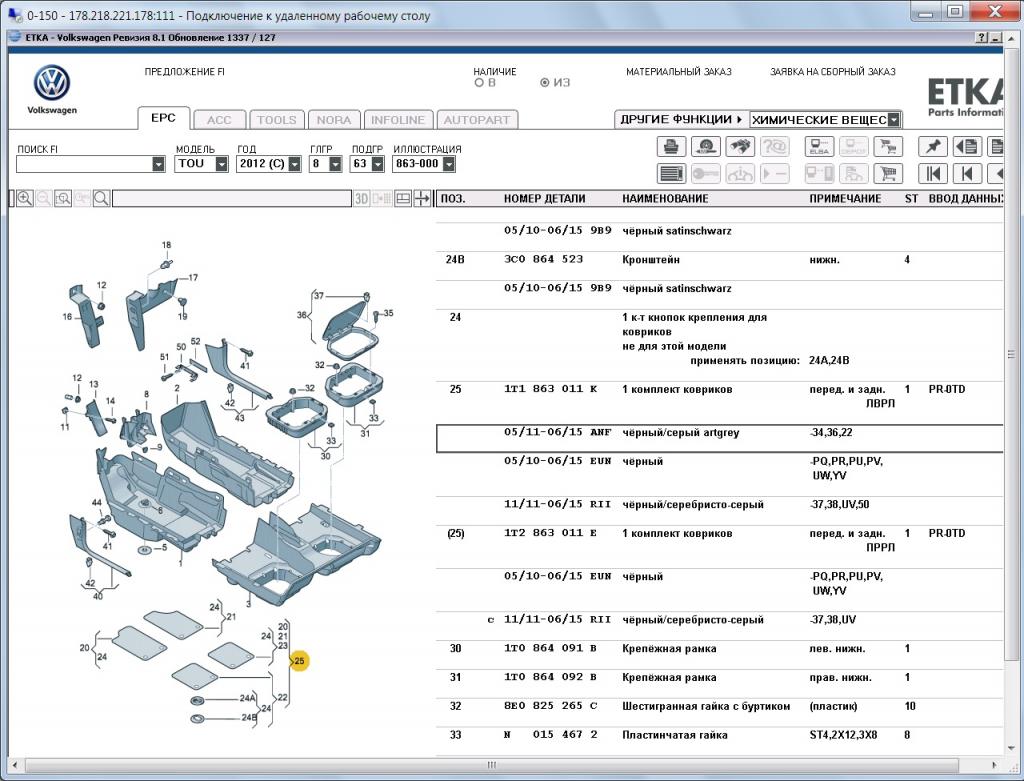Click the ELBA toolbar icon
1024x781 pixels.
coord(819,146)
